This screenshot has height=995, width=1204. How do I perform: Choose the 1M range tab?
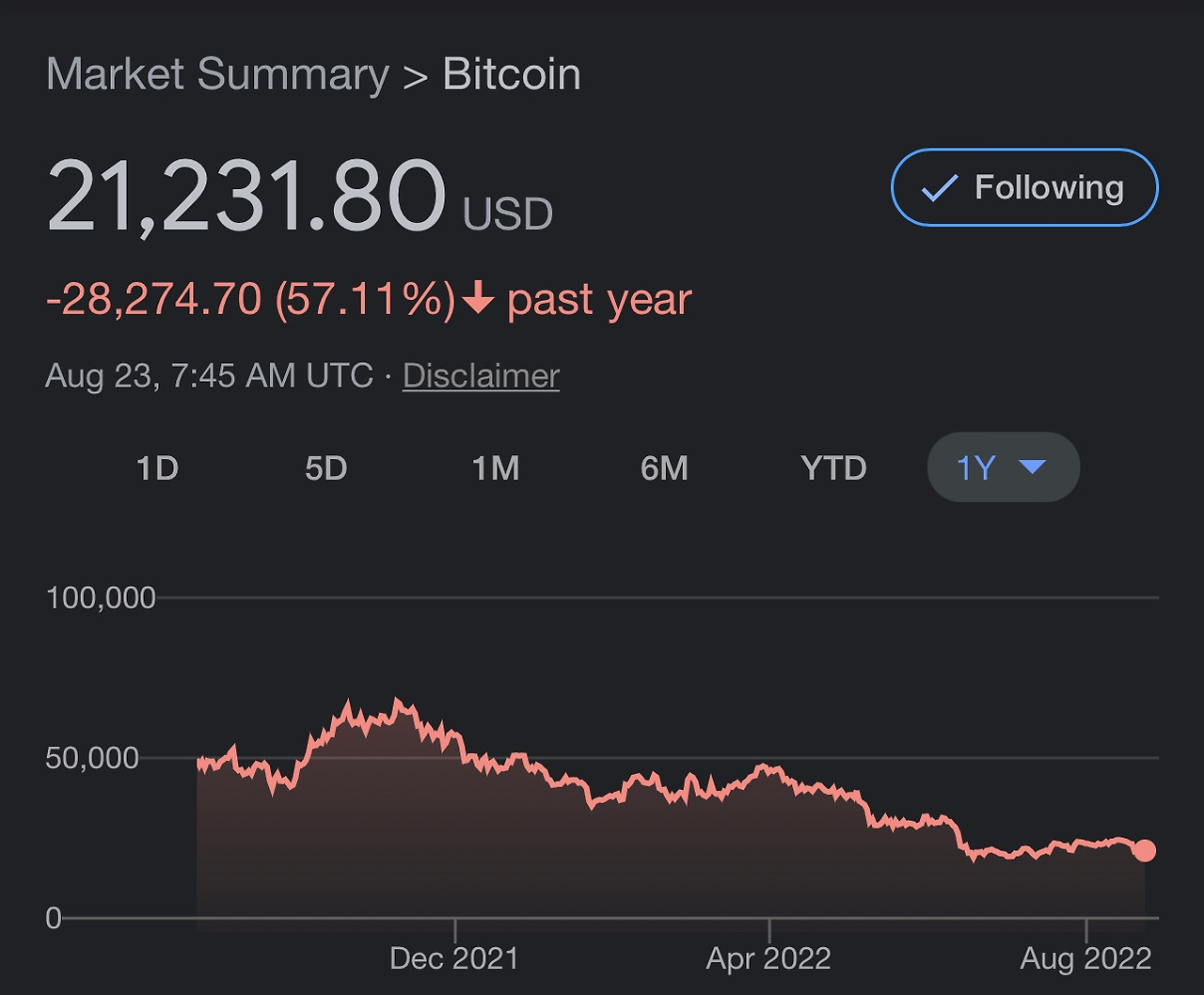point(495,467)
